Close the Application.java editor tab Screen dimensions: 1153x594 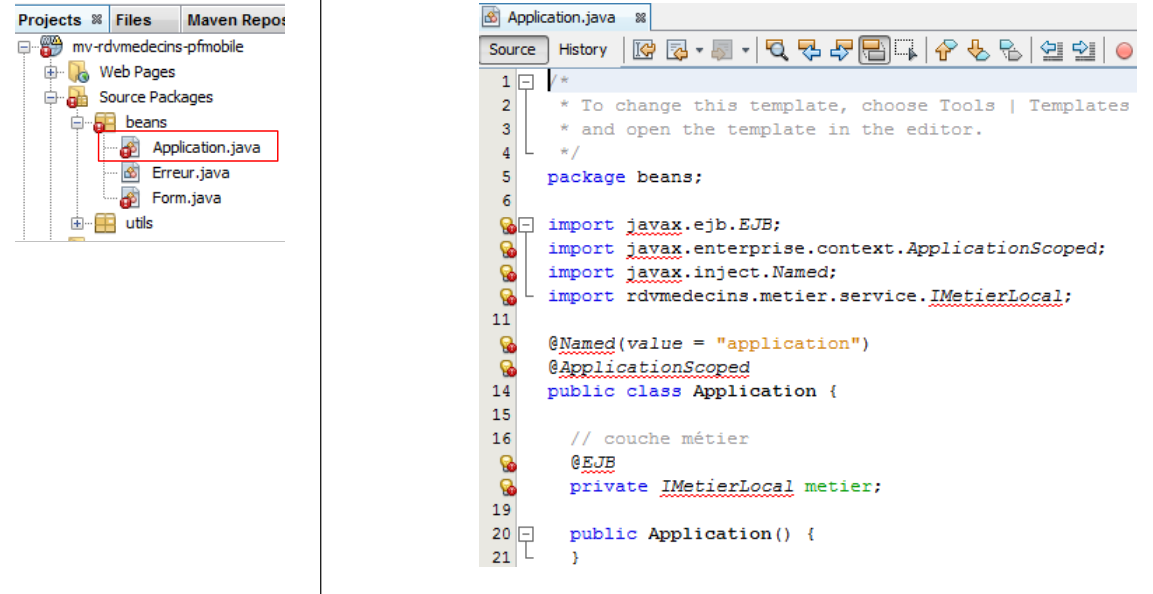[640, 18]
